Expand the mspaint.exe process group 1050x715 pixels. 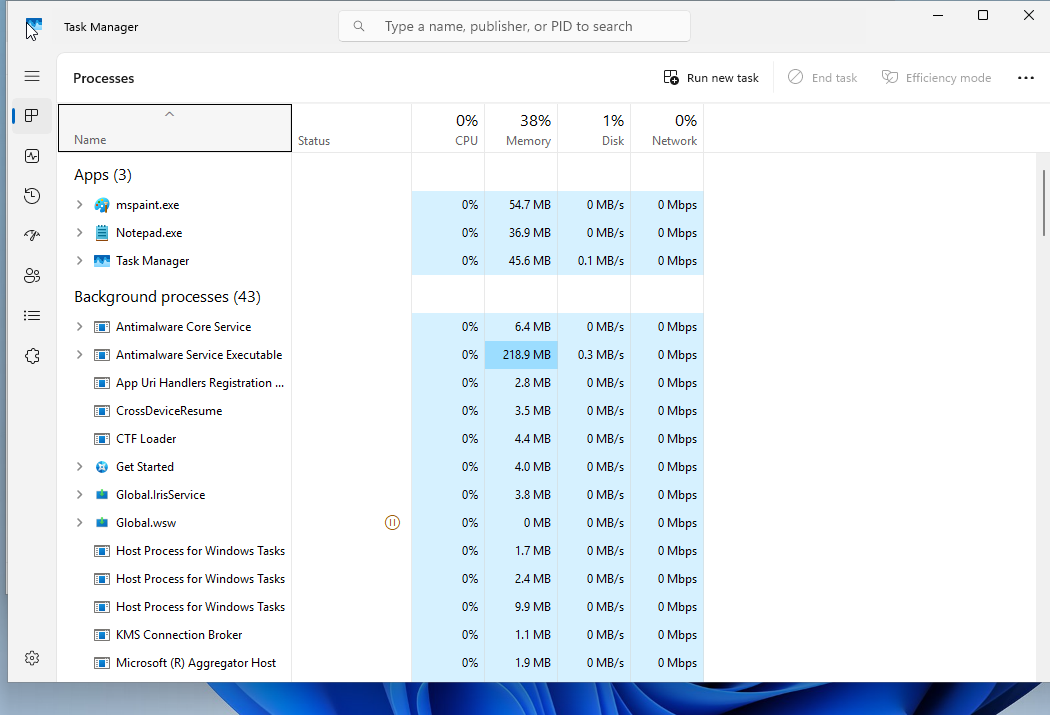(x=79, y=205)
